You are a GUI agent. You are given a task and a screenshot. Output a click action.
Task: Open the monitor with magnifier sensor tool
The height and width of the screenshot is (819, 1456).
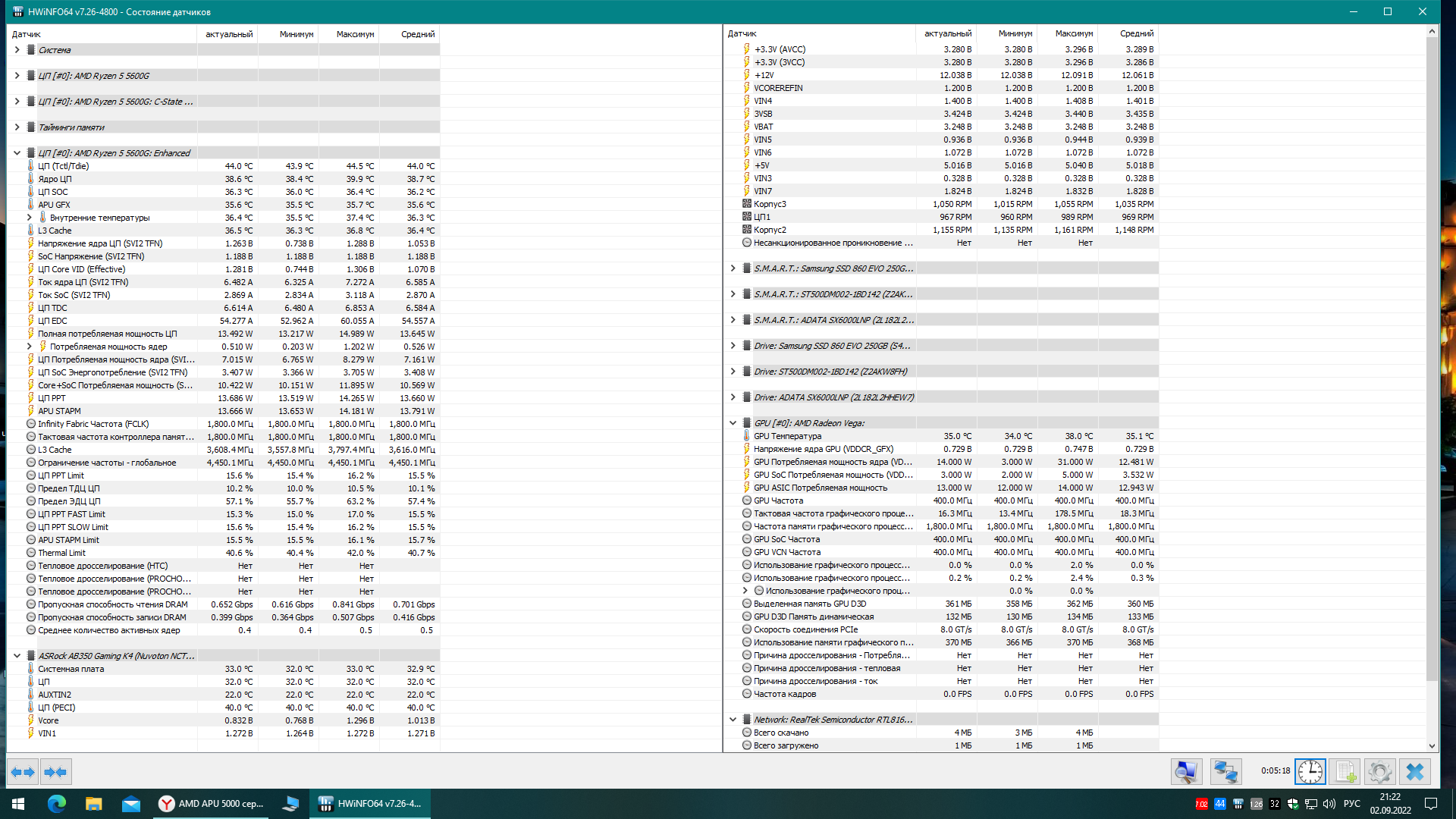click(1186, 772)
